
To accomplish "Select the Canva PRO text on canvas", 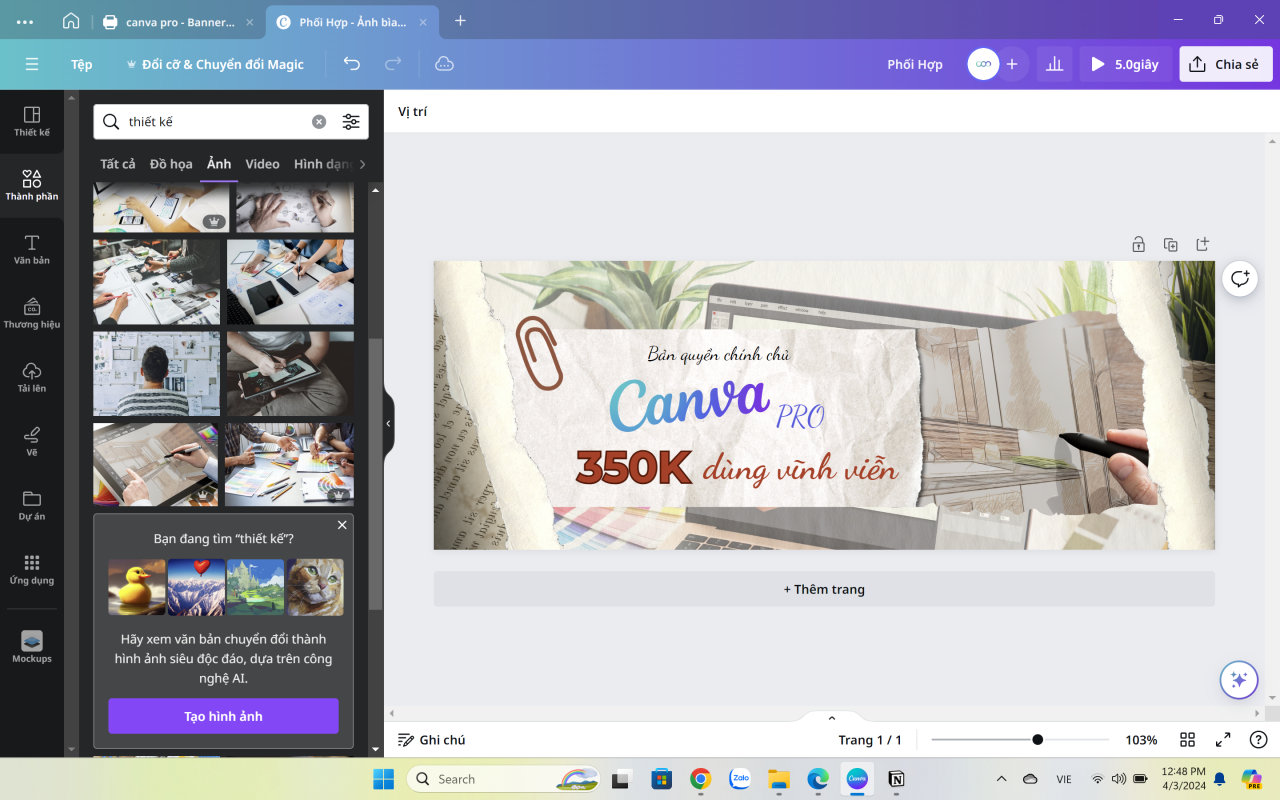I will coord(716,404).
